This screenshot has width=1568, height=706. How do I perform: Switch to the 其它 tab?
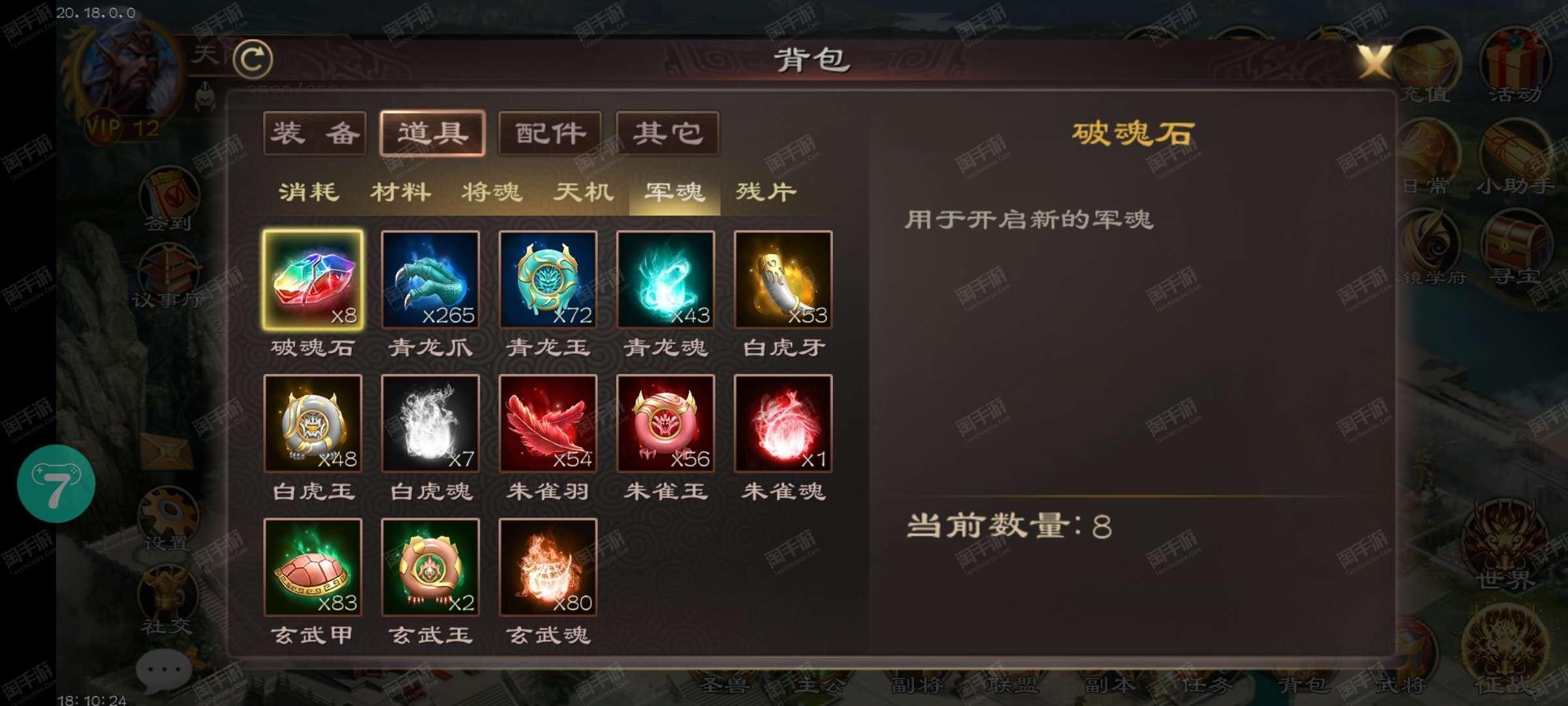[668, 133]
